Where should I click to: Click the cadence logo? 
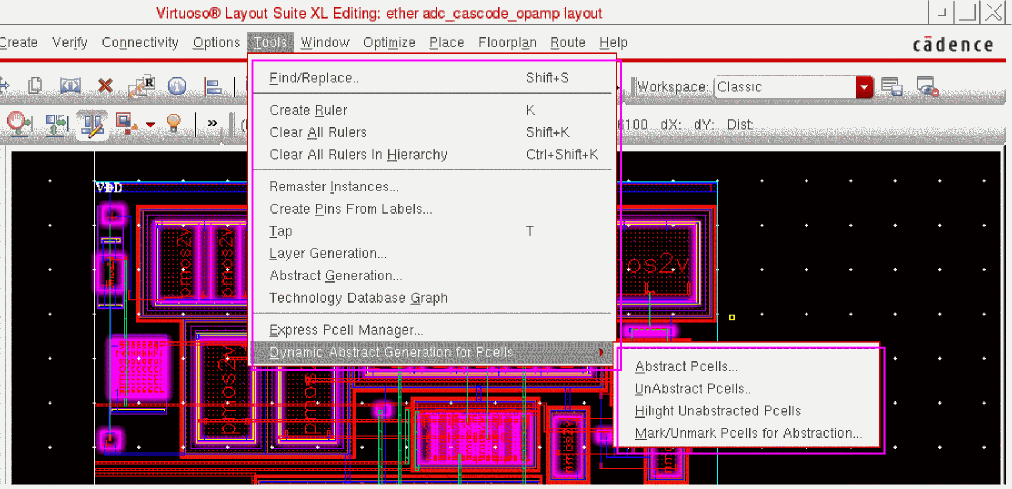point(953,44)
